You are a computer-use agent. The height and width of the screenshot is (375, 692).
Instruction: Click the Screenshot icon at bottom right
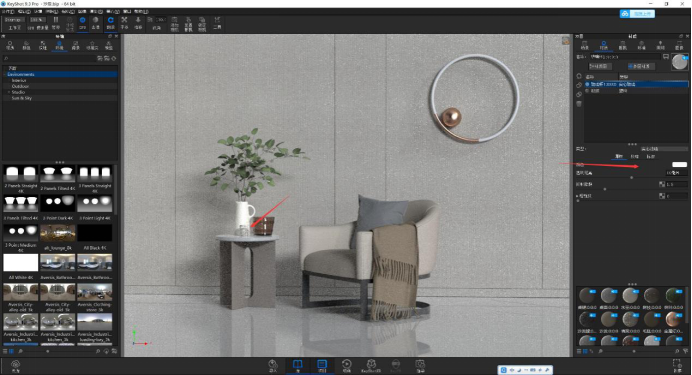pyautogui.click(x=677, y=365)
